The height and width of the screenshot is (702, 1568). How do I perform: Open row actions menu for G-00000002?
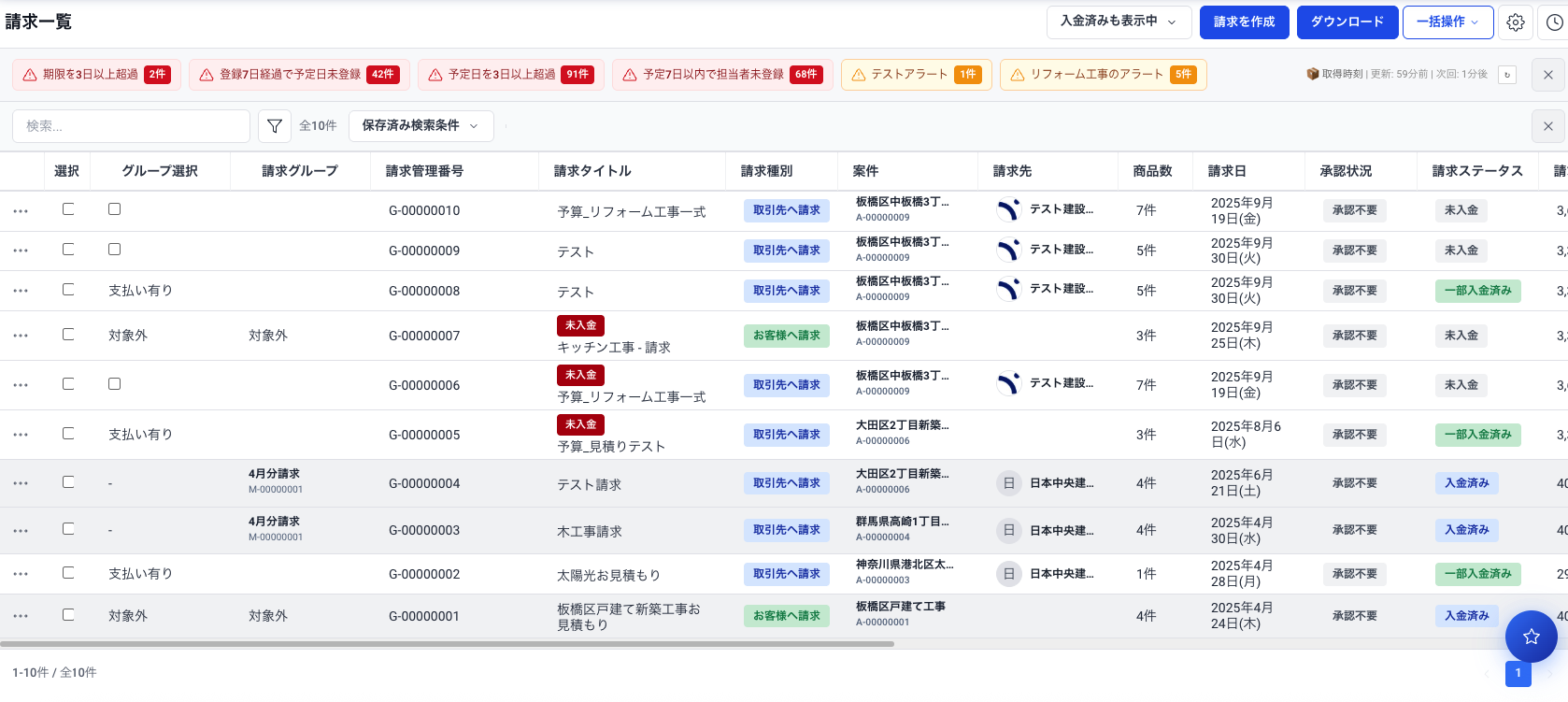click(21, 574)
